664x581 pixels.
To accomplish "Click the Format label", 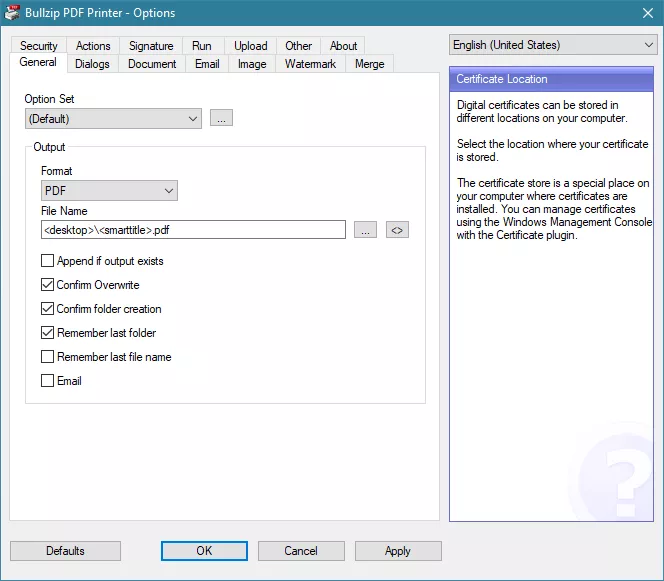I will 56,171.
